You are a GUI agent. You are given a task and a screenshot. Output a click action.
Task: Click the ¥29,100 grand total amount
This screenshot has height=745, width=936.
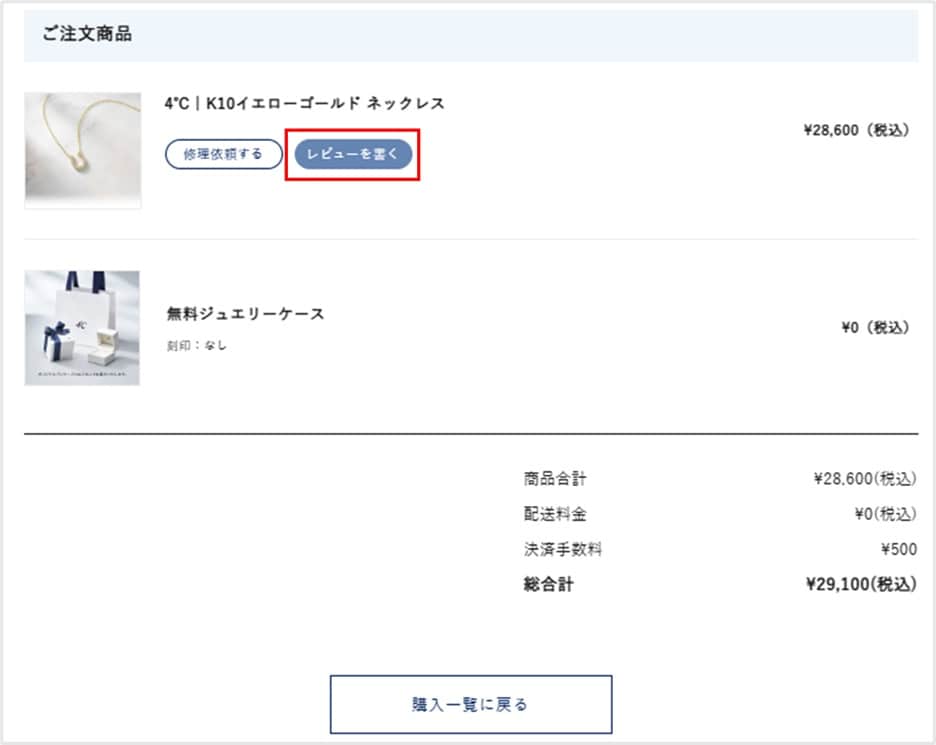coord(861,584)
